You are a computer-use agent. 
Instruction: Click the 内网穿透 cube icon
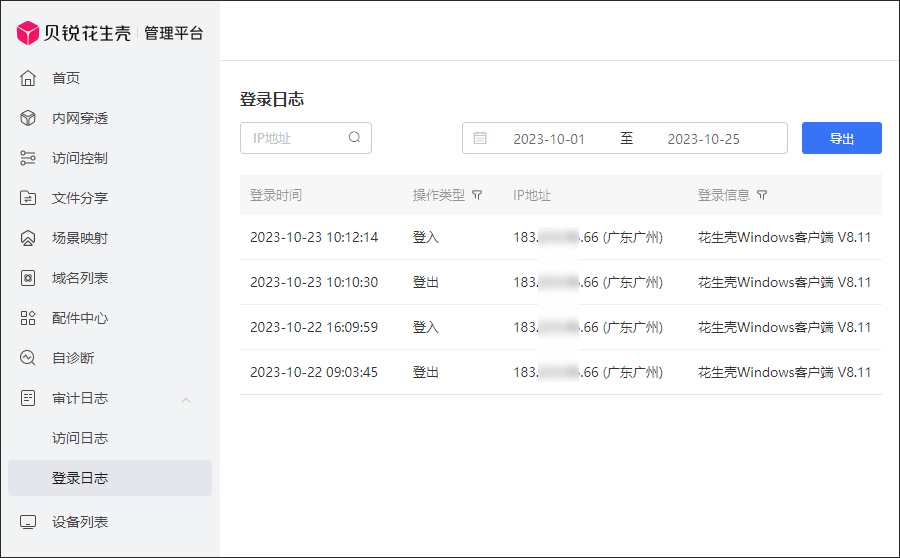(x=28, y=118)
